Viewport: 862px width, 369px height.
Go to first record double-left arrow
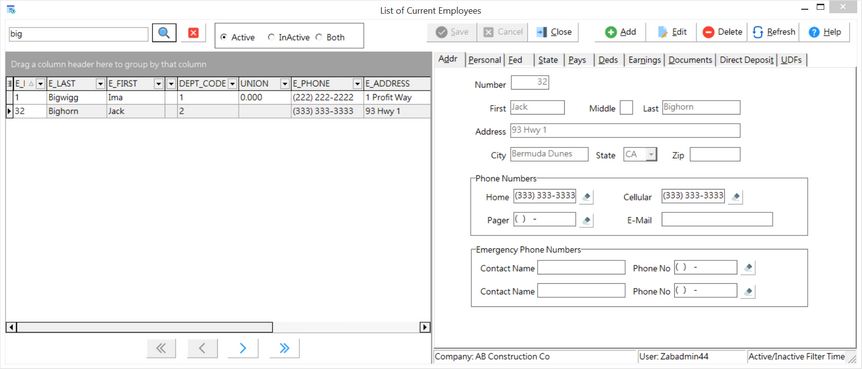[162, 348]
